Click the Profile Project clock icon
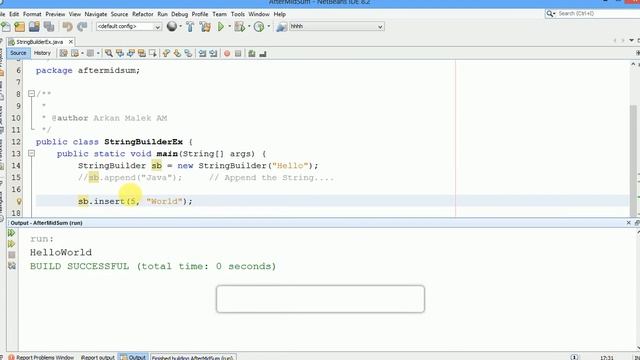This screenshot has height=360, width=640. (x=259, y=27)
